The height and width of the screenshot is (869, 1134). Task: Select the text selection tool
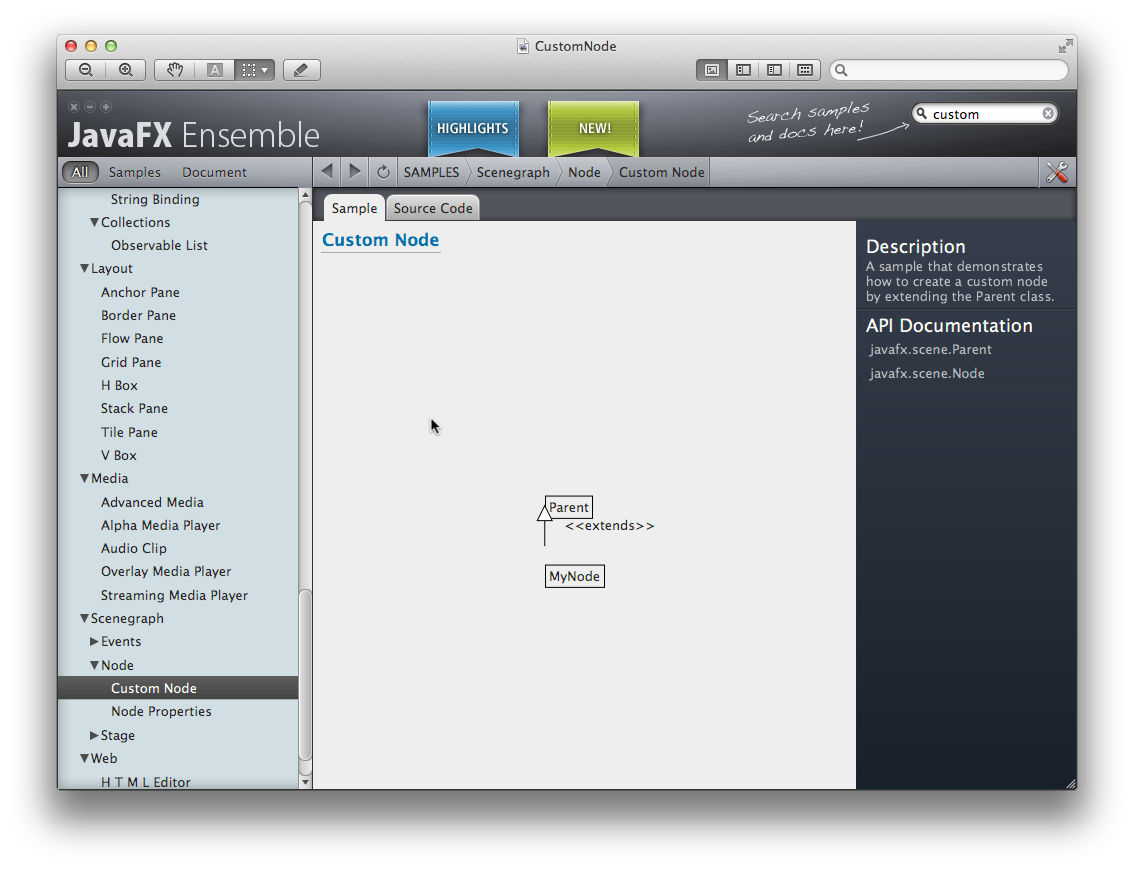pyautogui.click(x=215, y=70)
